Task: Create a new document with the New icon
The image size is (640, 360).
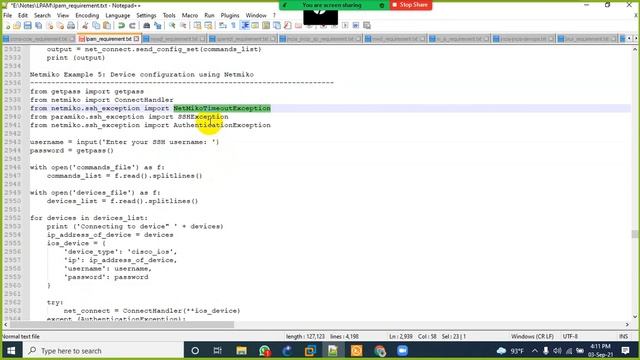Action: (8, 26)
